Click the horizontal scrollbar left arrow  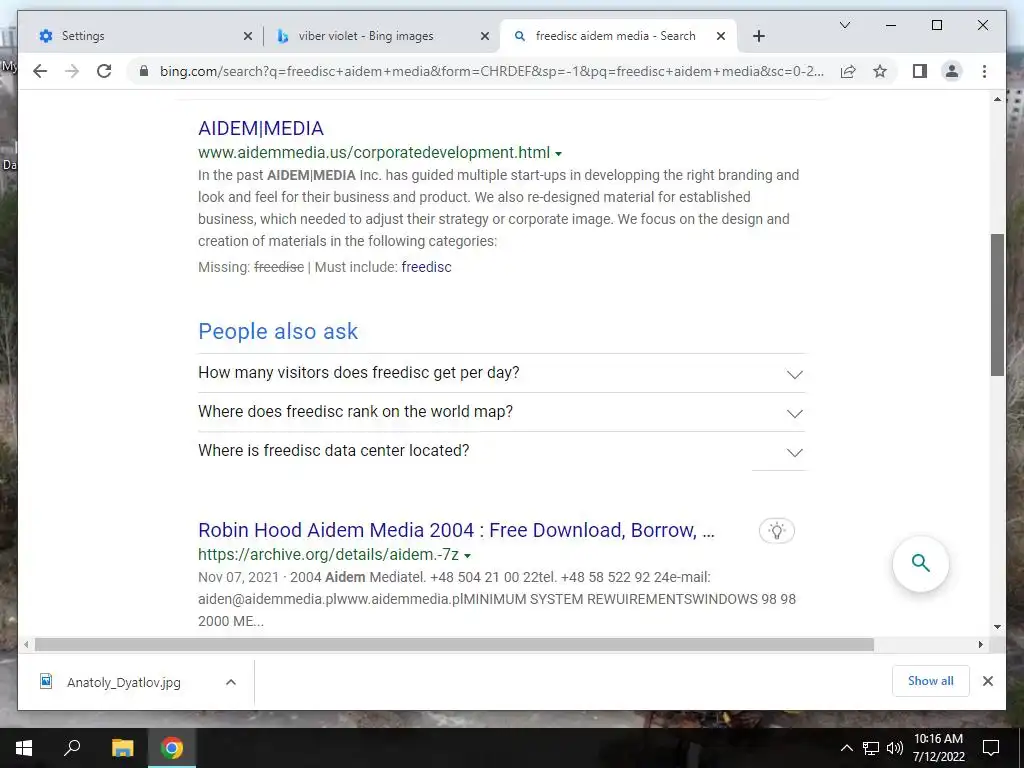[x=26, y=645]
